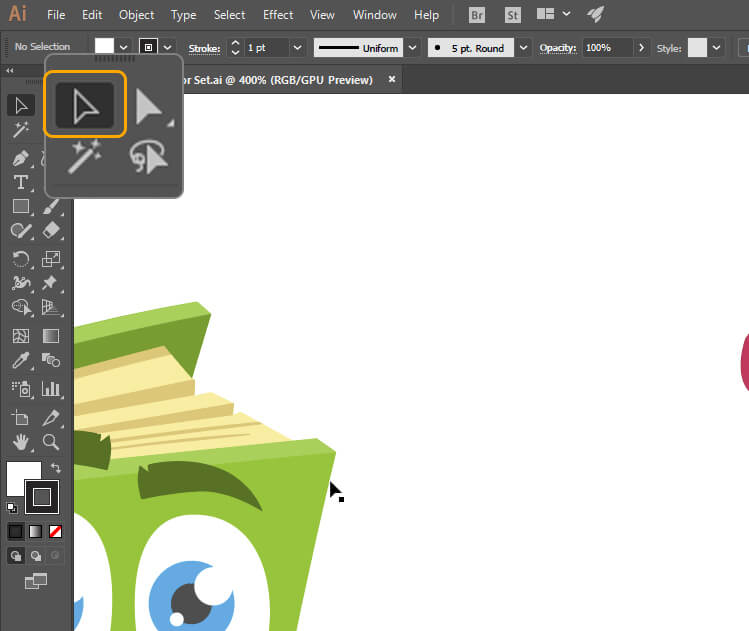749x631 pixels.
Task: Click the stroke weight stepper arrows
Action: [235, 48]
